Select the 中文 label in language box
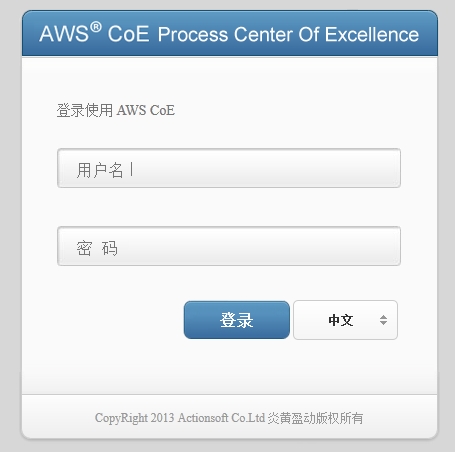 pos(341,320)
